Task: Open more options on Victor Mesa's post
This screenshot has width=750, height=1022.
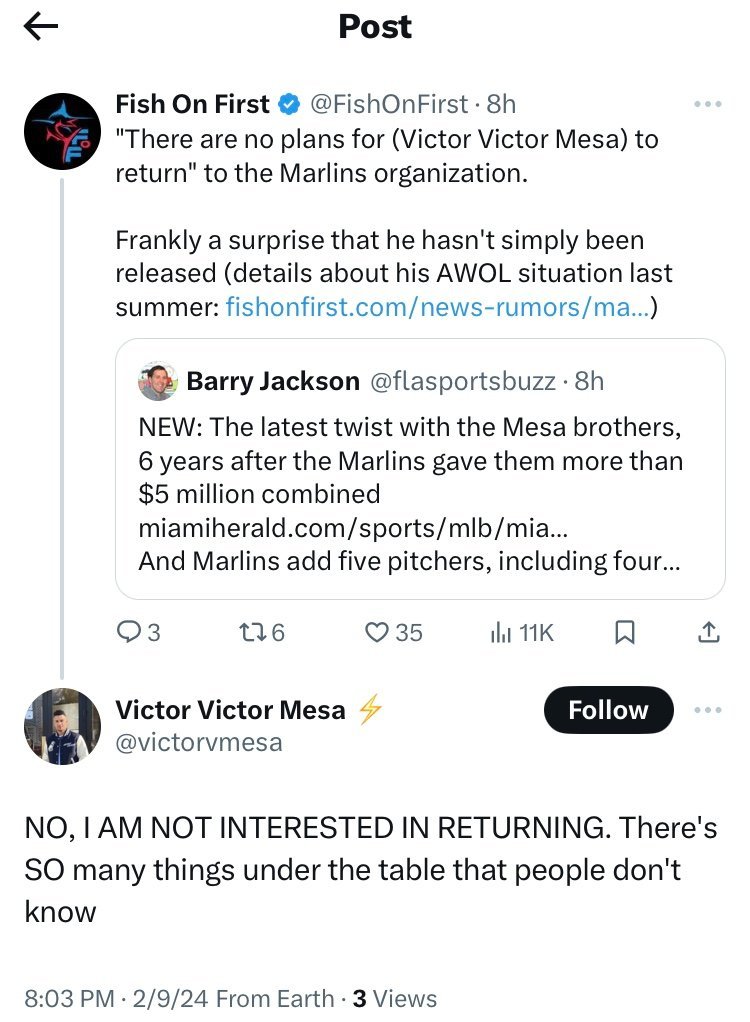Action: tap(707, 711)
